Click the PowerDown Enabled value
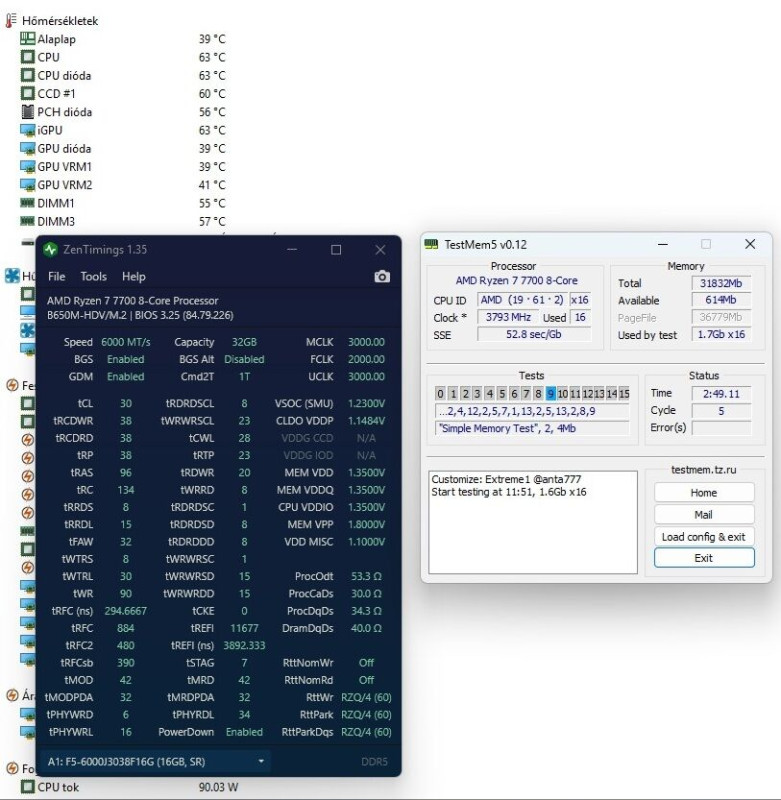Screen dimensions: 781x800 point(244,732)
